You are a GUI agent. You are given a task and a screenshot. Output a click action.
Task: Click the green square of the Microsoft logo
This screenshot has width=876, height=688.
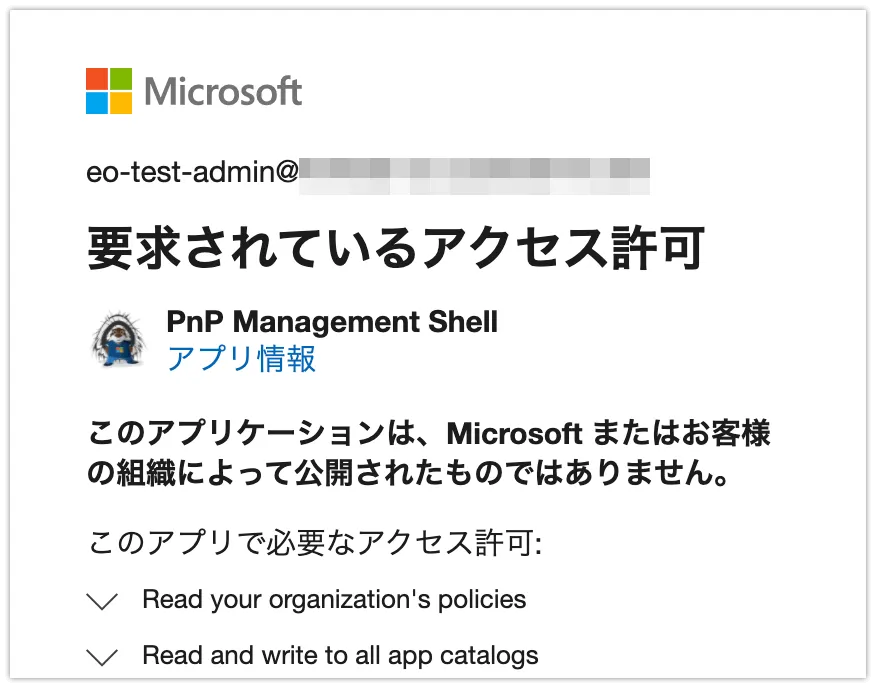(121, 79)
